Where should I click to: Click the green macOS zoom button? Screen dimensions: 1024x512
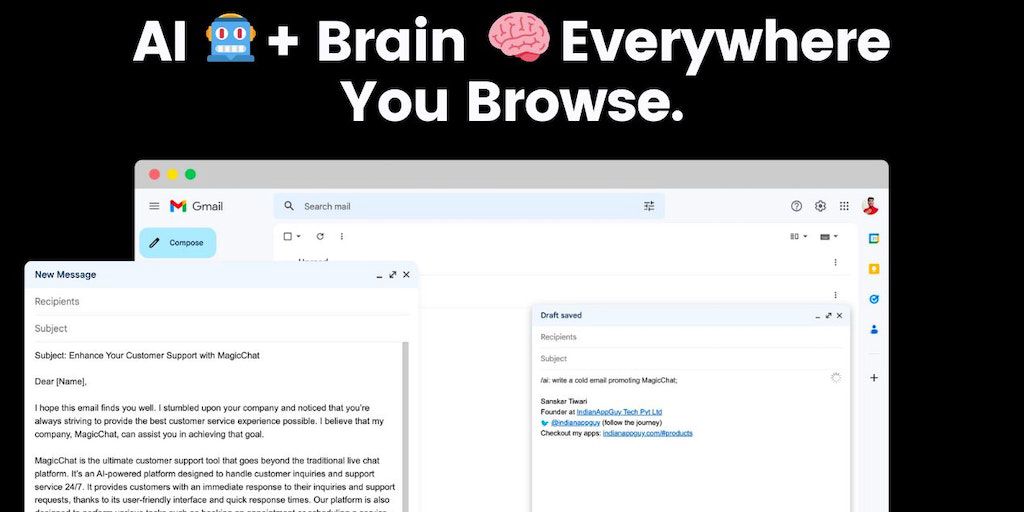(191, 174)
